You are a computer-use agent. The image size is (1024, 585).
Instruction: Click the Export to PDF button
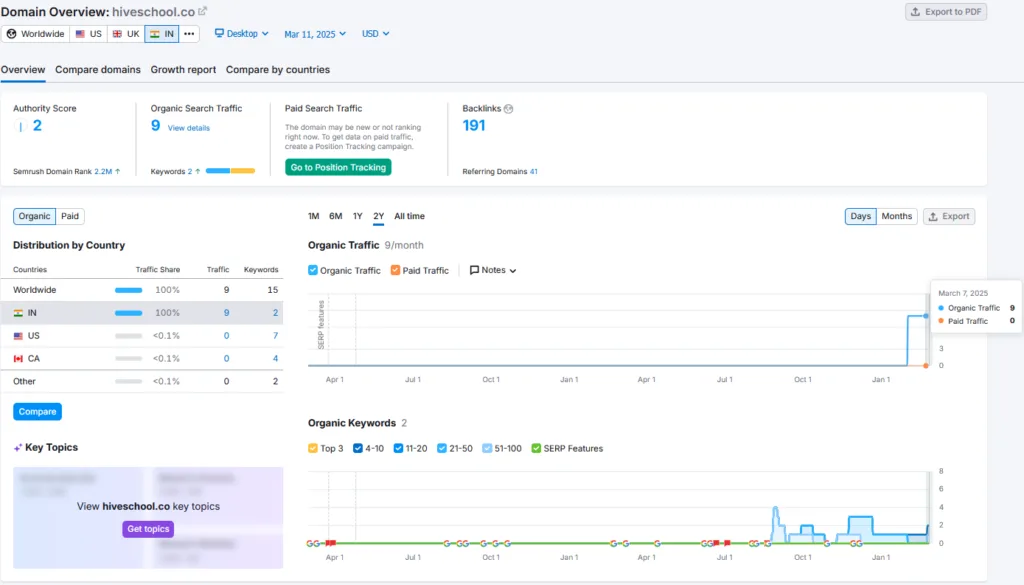946,12
